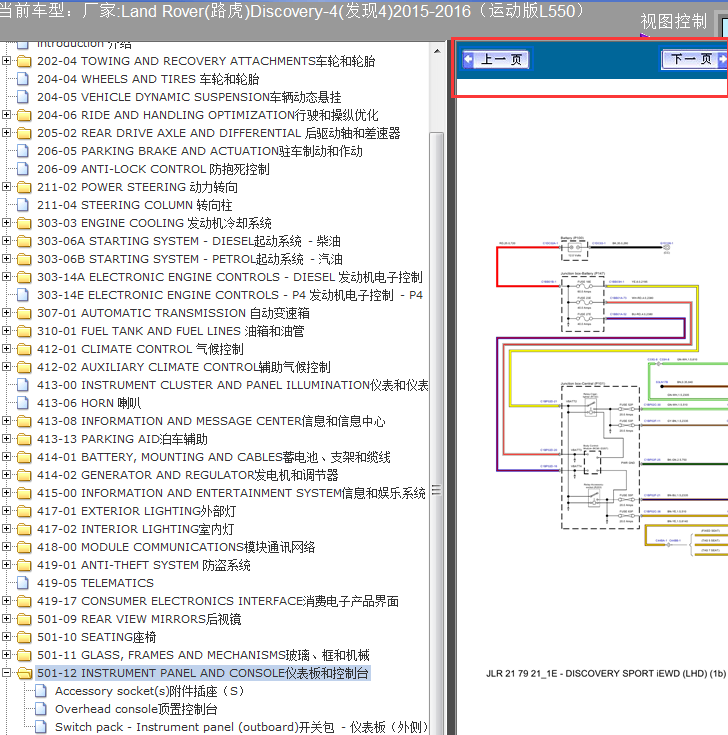Click document icon of Overhead console
This screenshot has height=735, width=728.
tap(41, 709)
